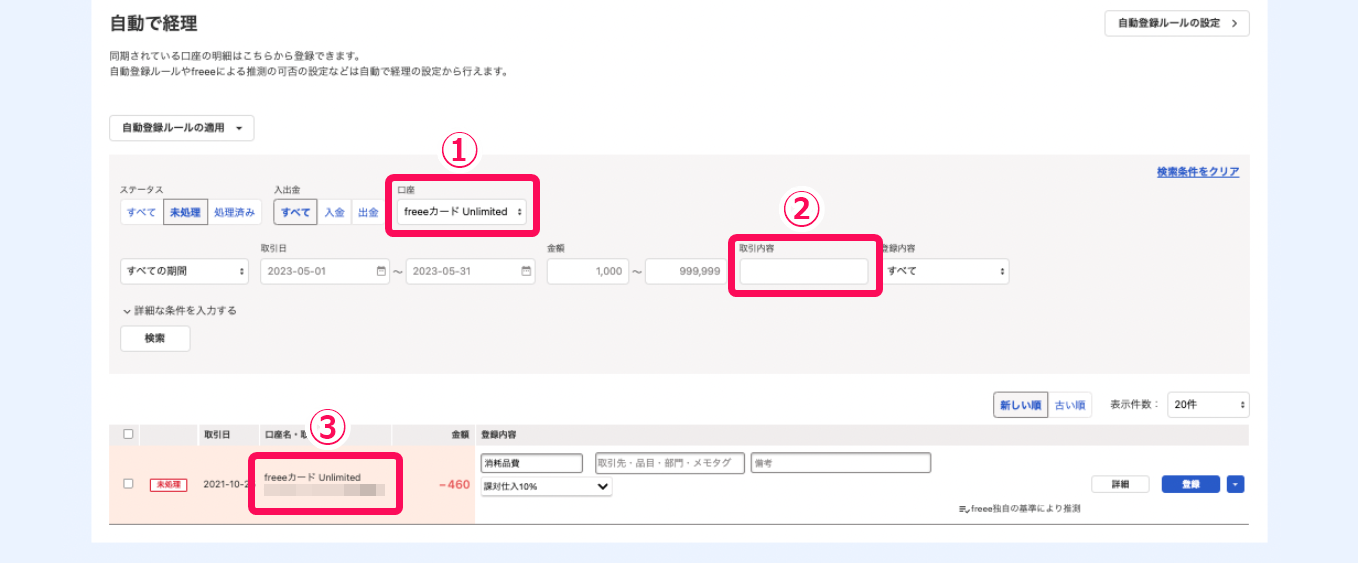Open 詳細 for the transaction
Image resolution: width=1358 pixels, height=563 pixels.
tap(1120, 484)
